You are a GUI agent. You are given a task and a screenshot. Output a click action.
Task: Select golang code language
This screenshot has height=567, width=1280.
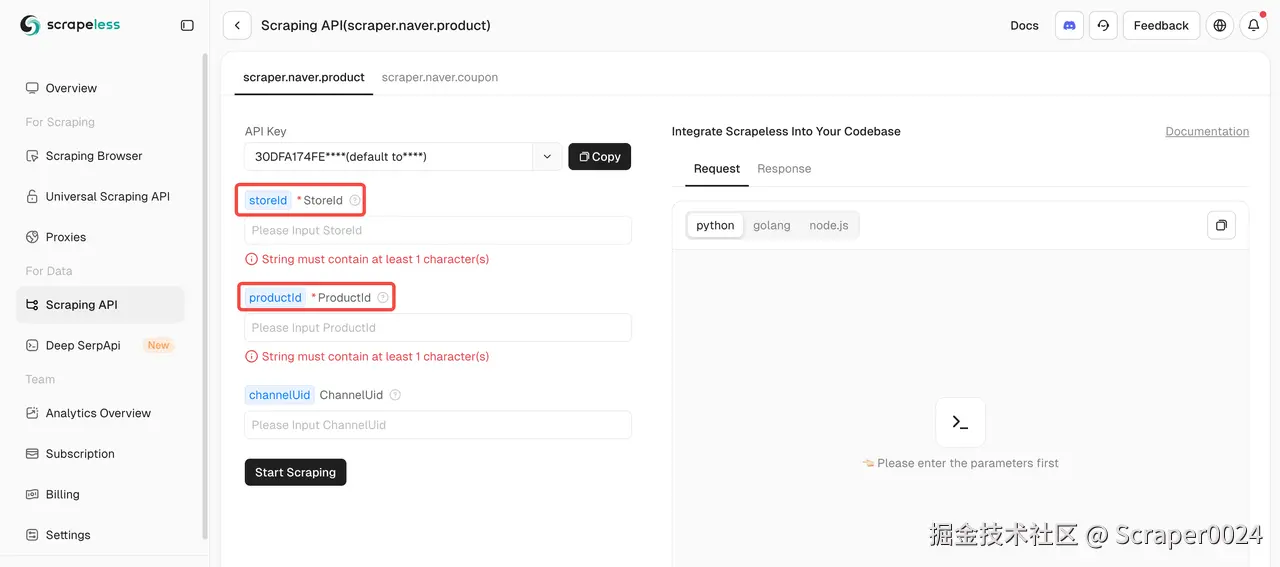point(771,225)
